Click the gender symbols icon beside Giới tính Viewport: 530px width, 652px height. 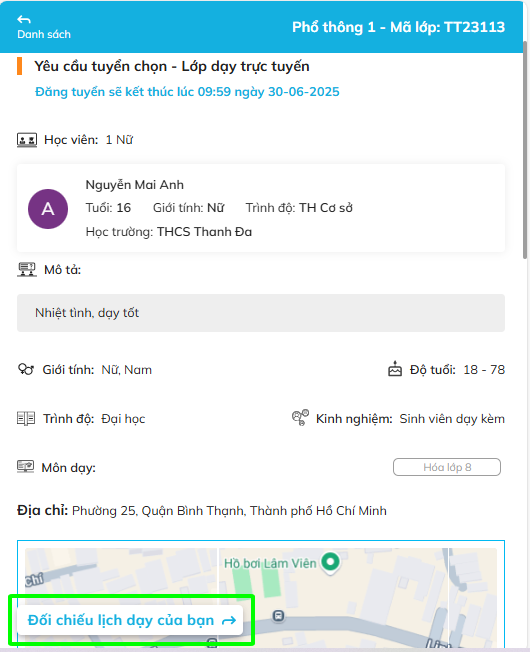point(26,369)
